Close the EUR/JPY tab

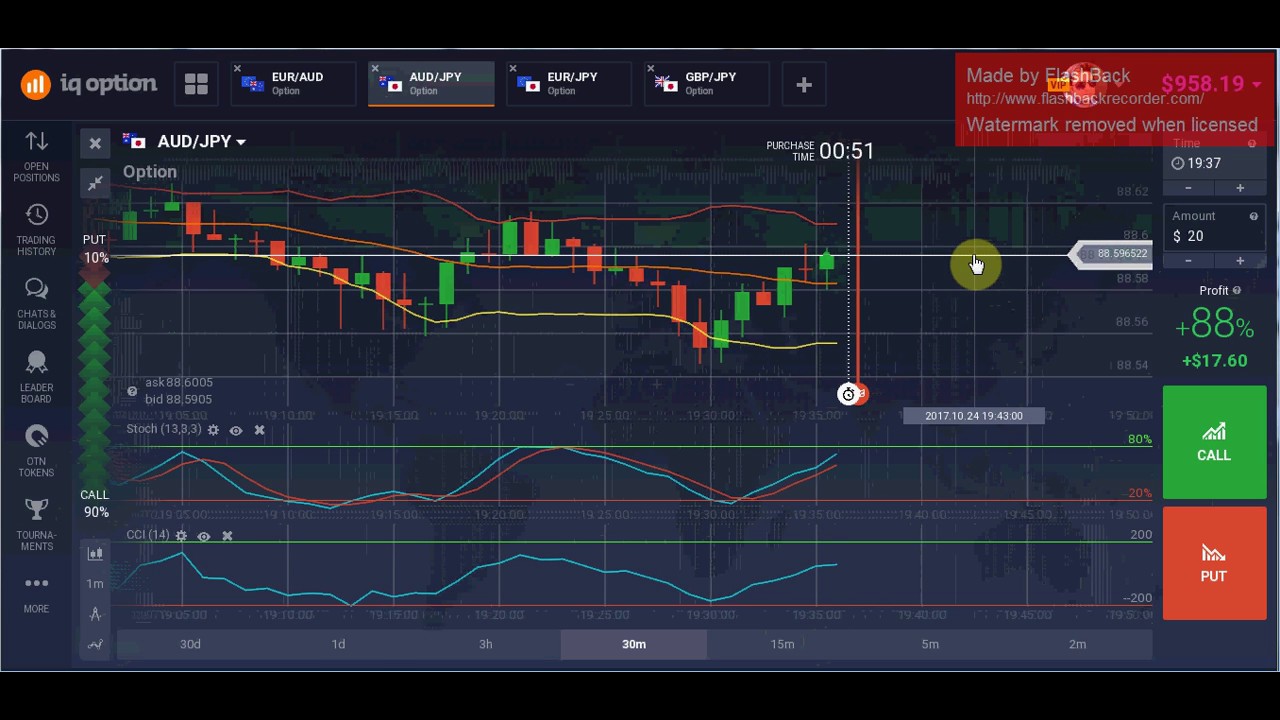point(513,69)
